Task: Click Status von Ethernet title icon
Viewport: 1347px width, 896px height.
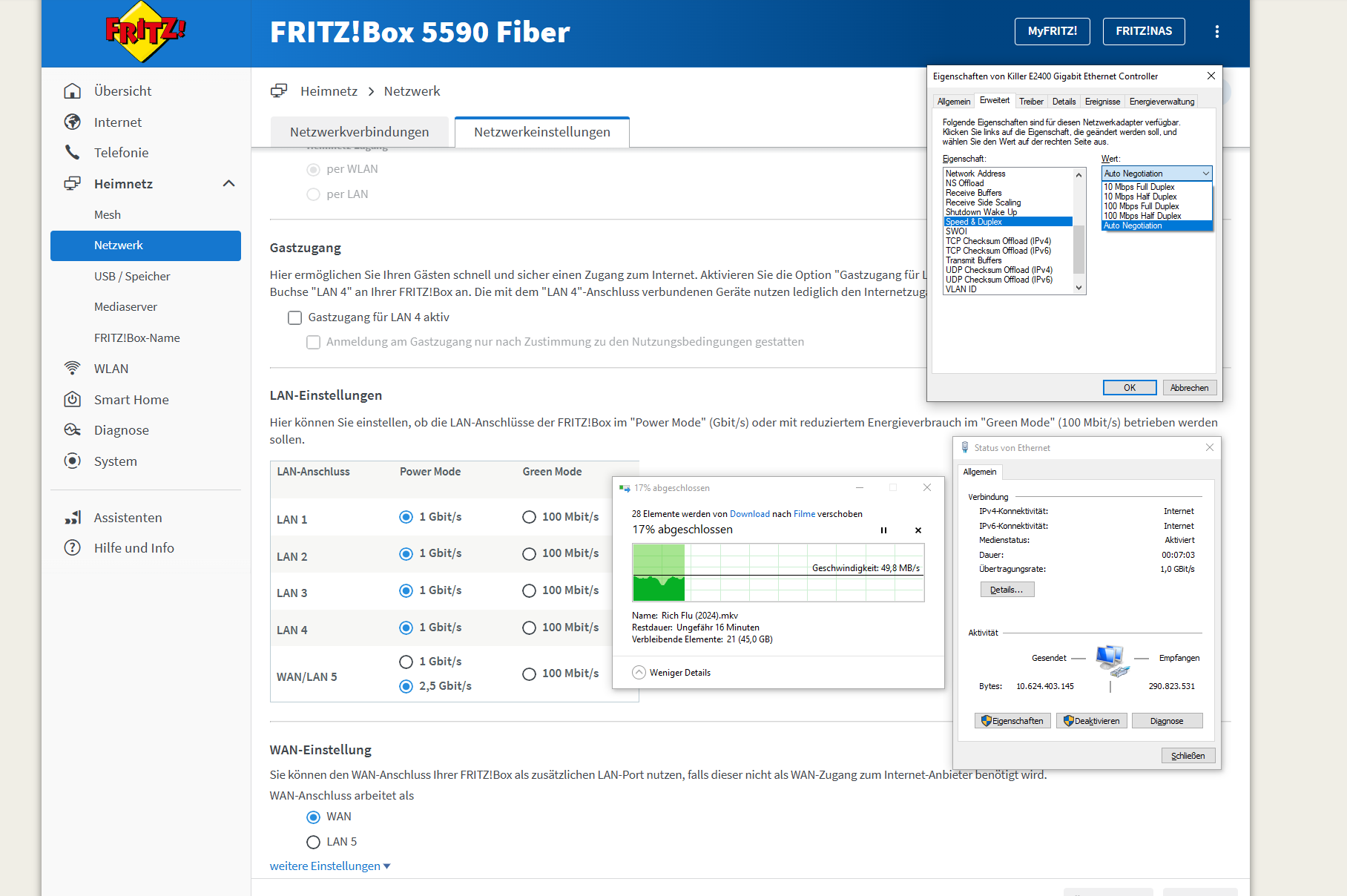Action: coord(965,447)
